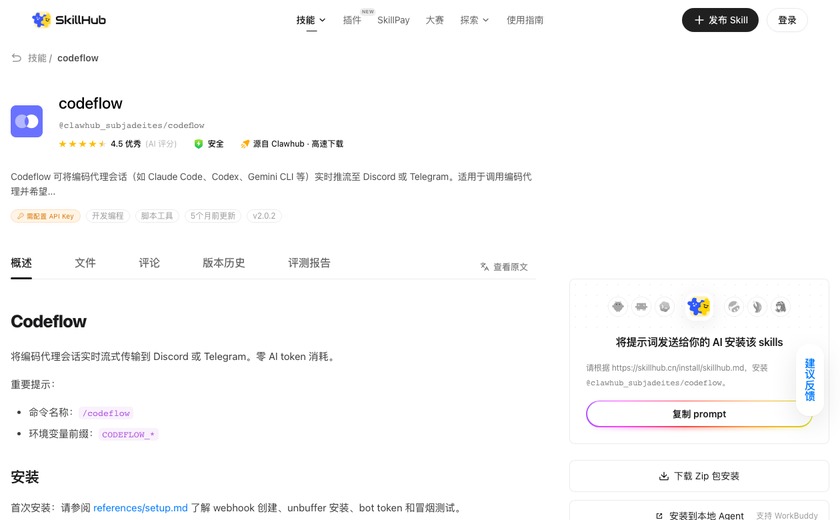Click the rocket icon beside 源自 Clawhub
This screenshot has width=840, height=520.
tap(245, 144)
